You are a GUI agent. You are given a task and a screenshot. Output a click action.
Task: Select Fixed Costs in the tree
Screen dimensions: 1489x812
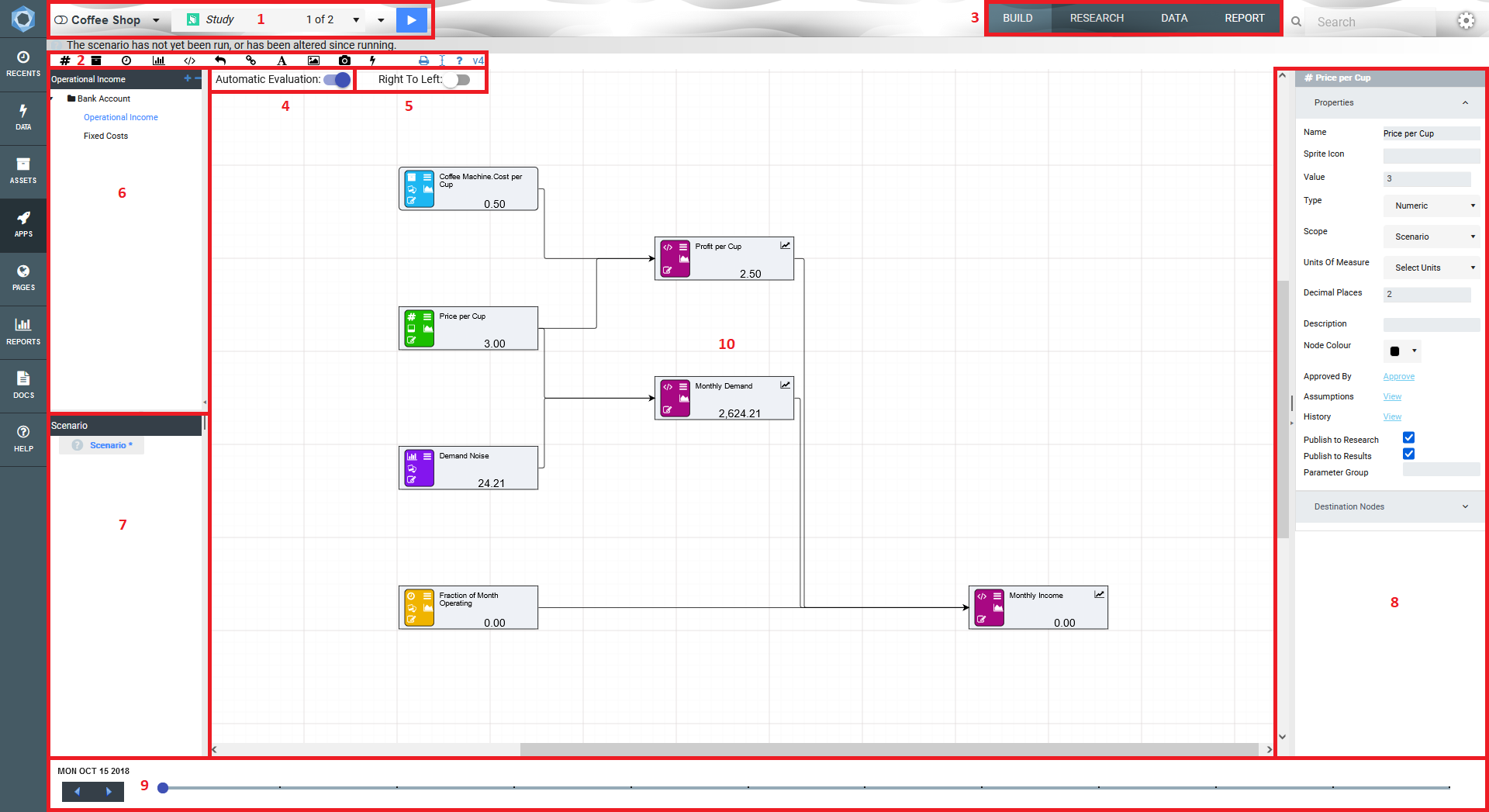click(105, 136)
